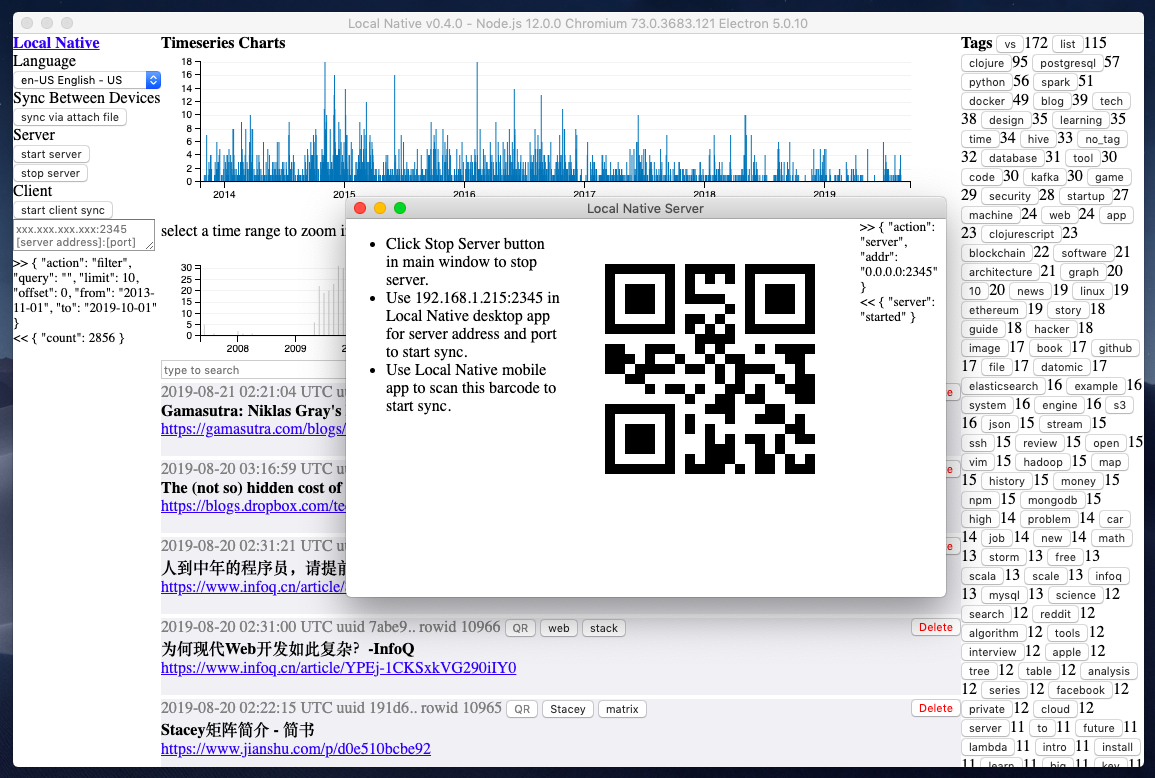
Task: Click the QR icon on rowid 10966 entry
Action: pos(520,628)
